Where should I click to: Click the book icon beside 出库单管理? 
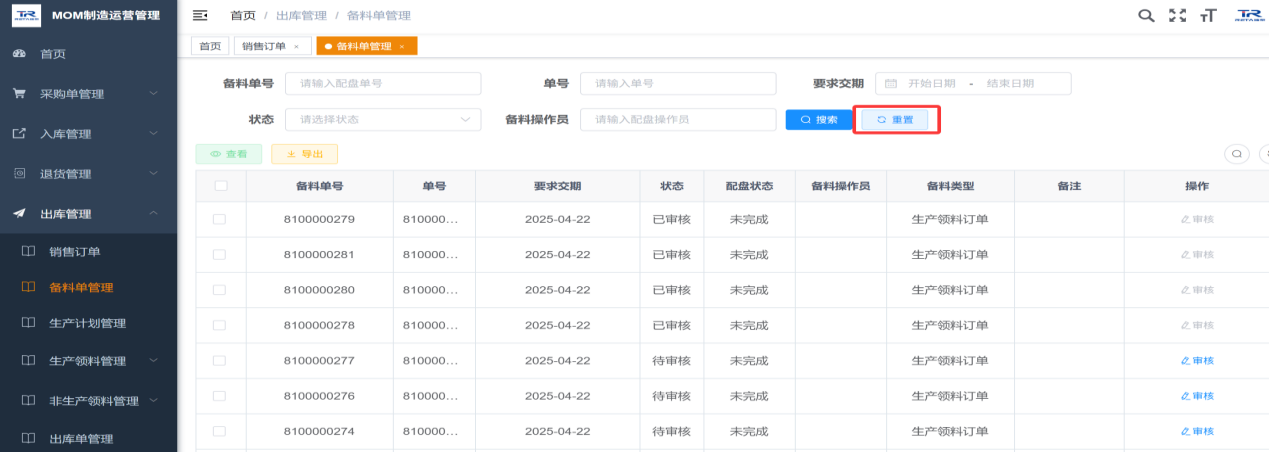[x=28, y=438]
